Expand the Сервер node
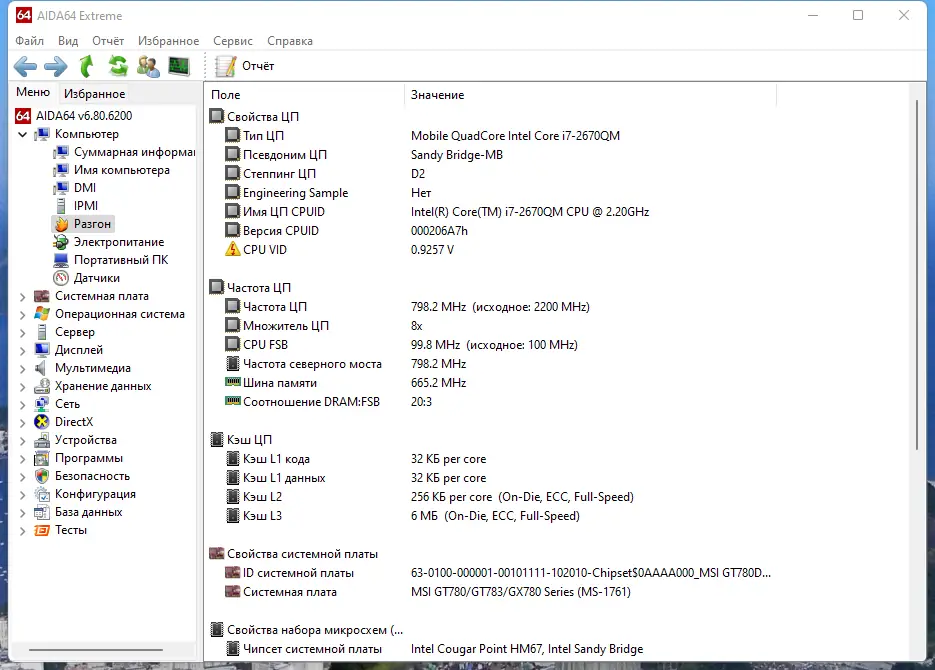935x670 pixels. tap(22, 332)
